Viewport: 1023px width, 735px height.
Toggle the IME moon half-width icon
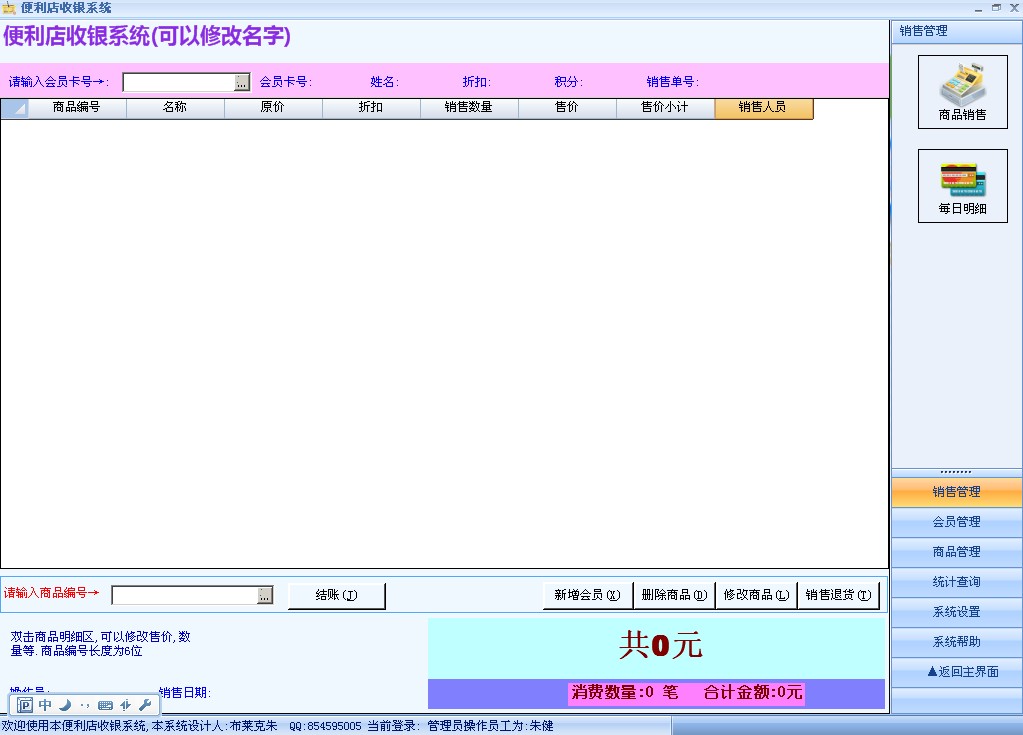point(65,705)
